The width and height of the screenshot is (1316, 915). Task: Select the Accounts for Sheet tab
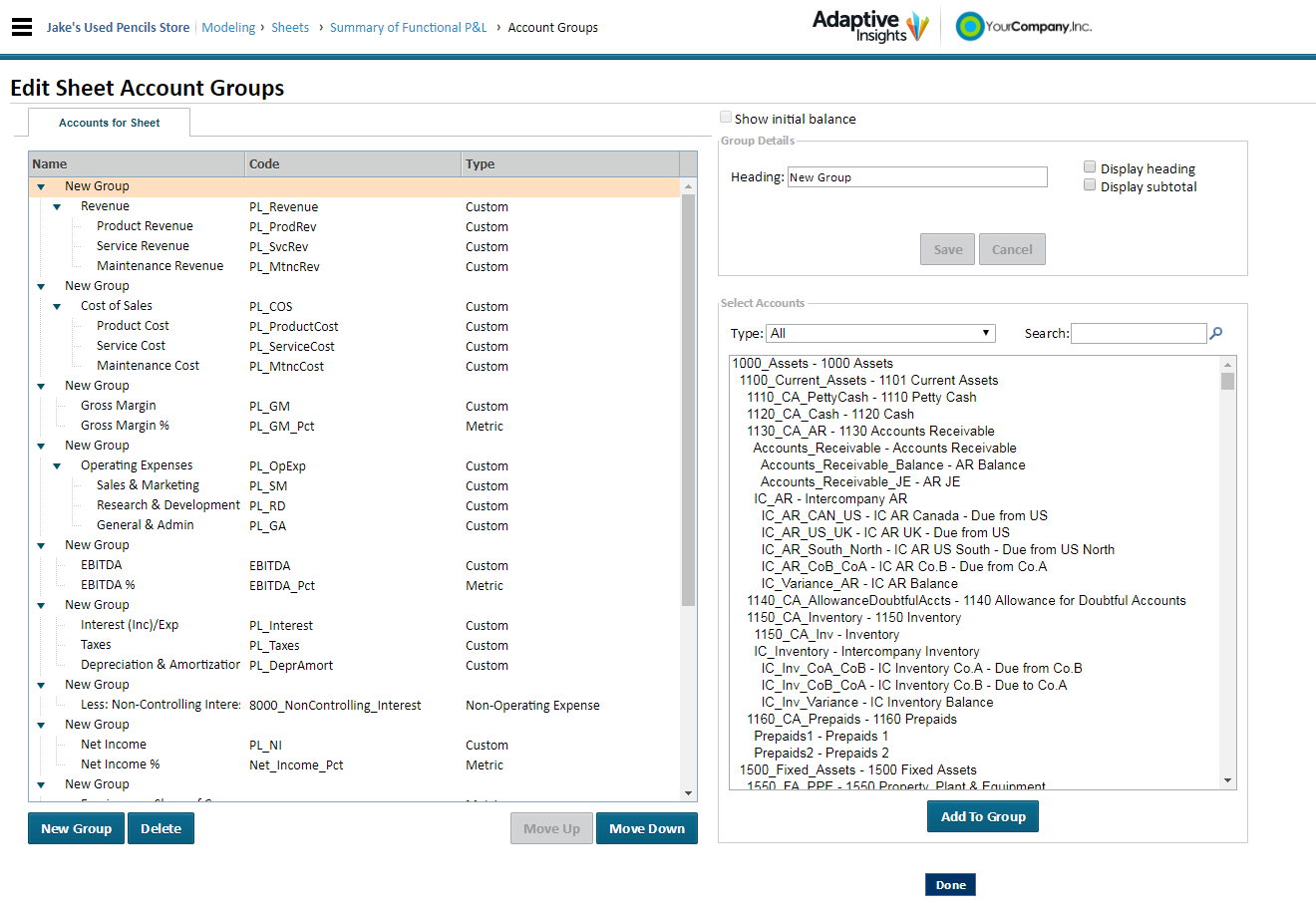tap(109, 123)
